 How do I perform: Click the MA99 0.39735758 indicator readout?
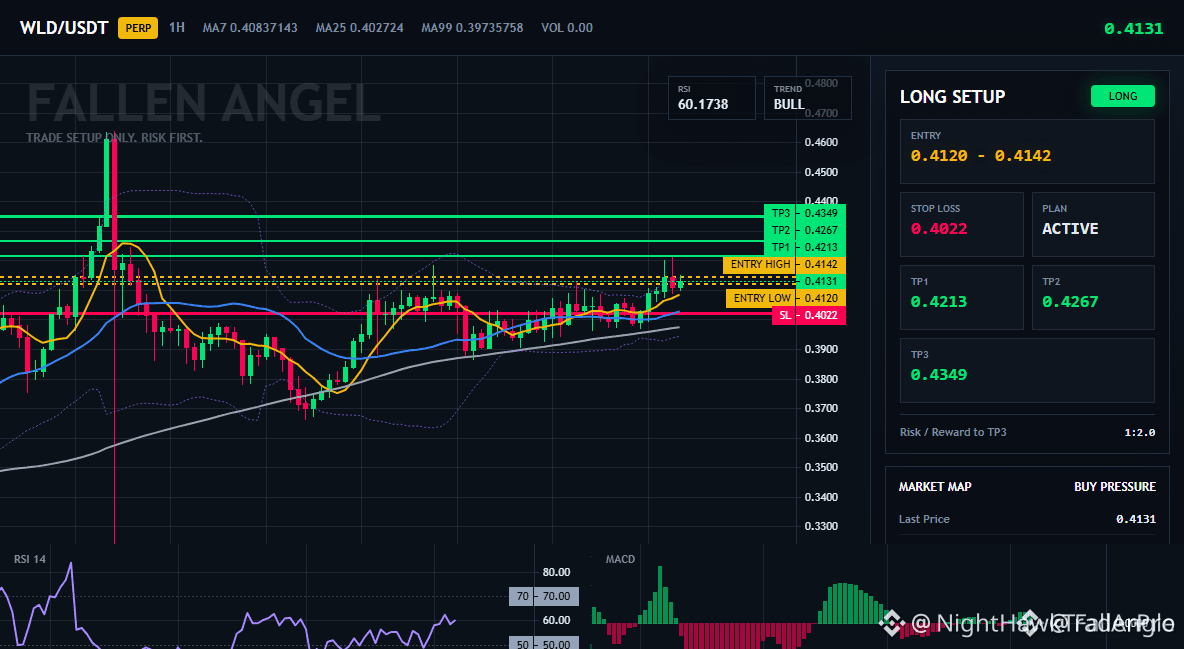(x=472, y=28)
